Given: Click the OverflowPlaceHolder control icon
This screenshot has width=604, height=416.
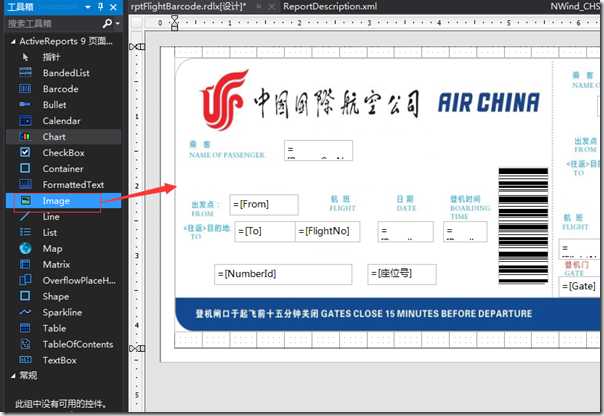Looking at the screenshot, I should 25,280.
